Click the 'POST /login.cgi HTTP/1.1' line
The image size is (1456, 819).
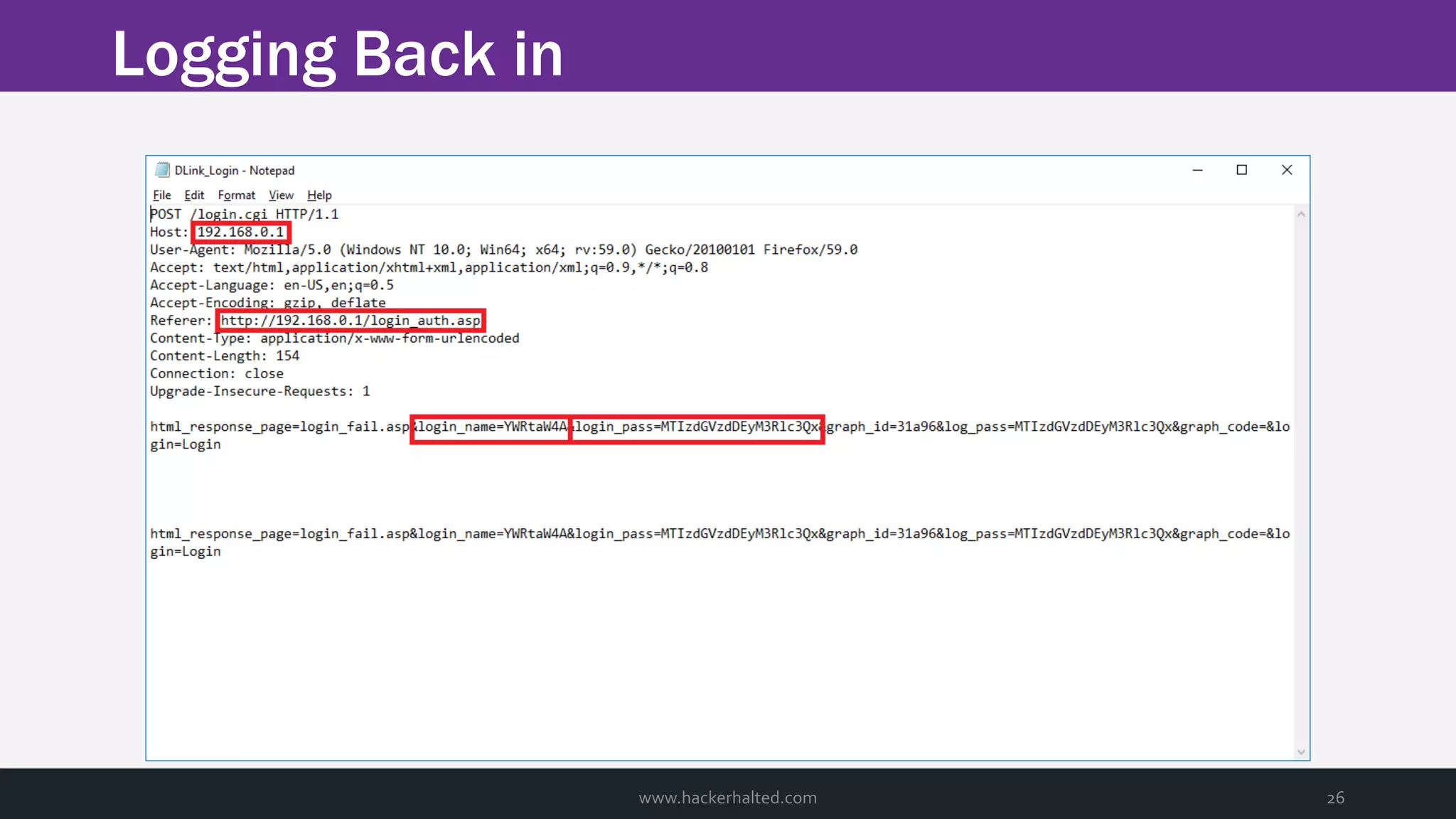pos(245,214)
